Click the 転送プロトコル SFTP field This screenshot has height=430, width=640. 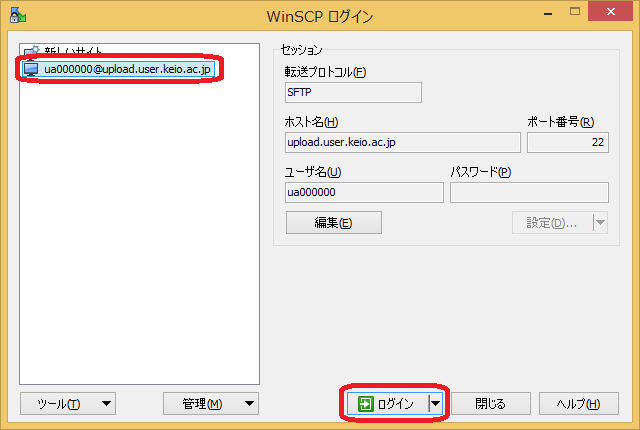pyautogui.click(x=353, y=92)
